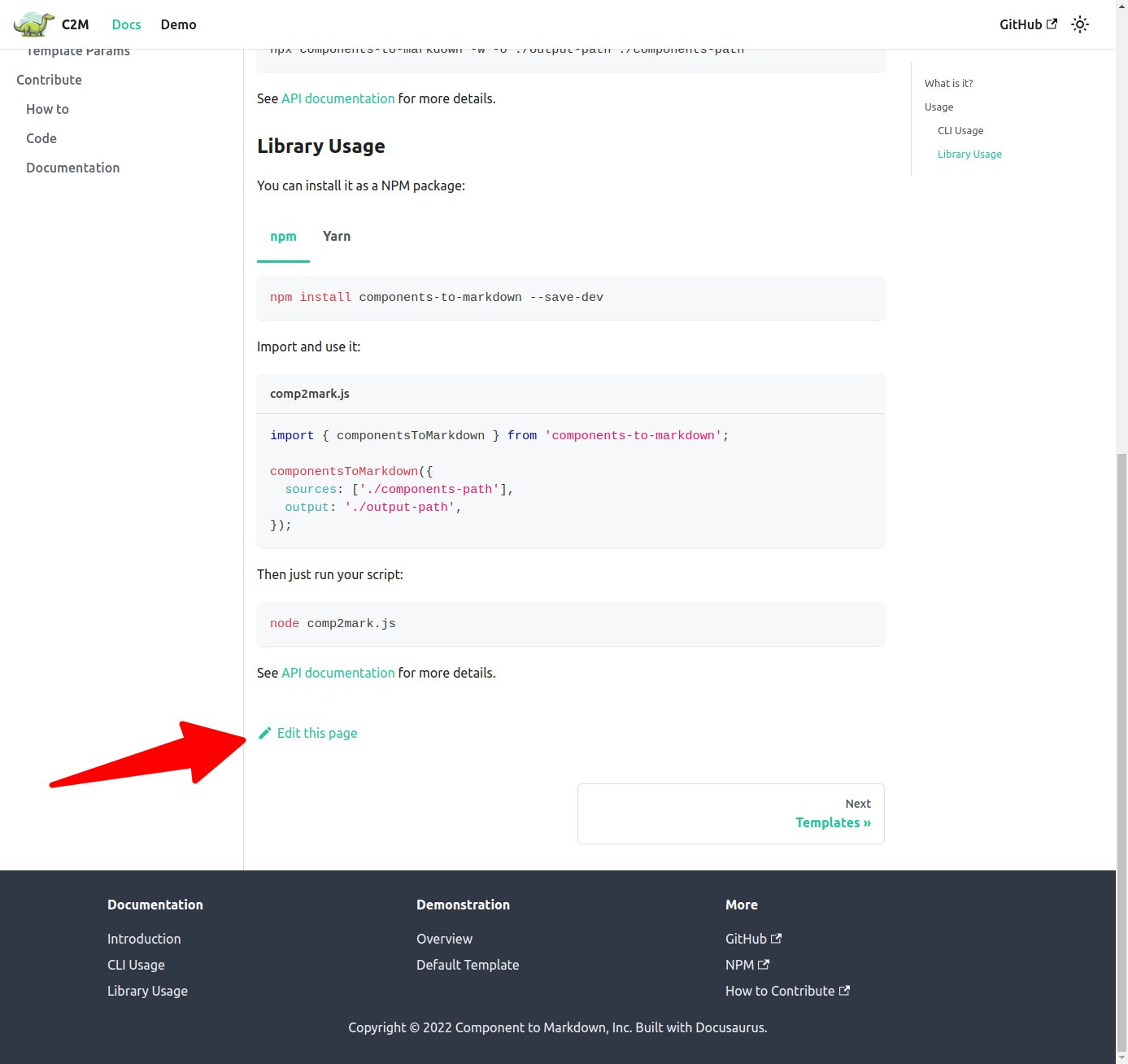Jump to Library Usage in table of contents
The image size is (1128, 1064).
pos(969,154)
